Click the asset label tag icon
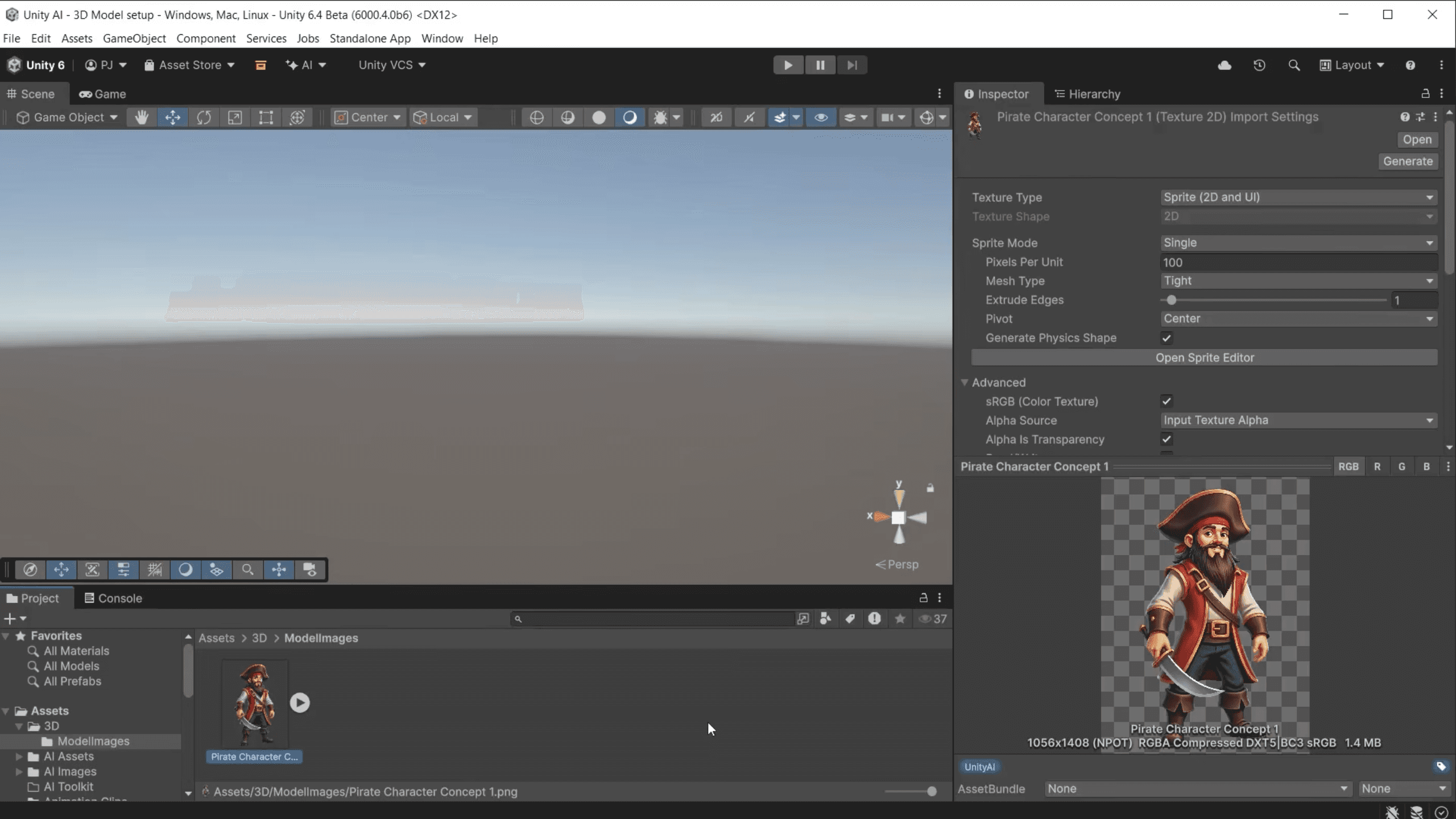The image size is (1456, 819). point(1441,767)
